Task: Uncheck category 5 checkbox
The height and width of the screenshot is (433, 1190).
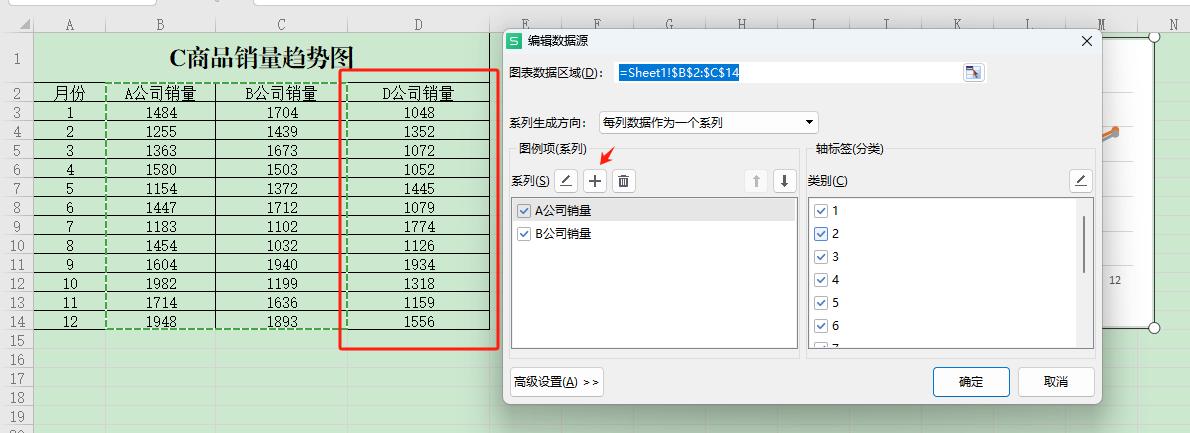Action: tap(820, 303)
